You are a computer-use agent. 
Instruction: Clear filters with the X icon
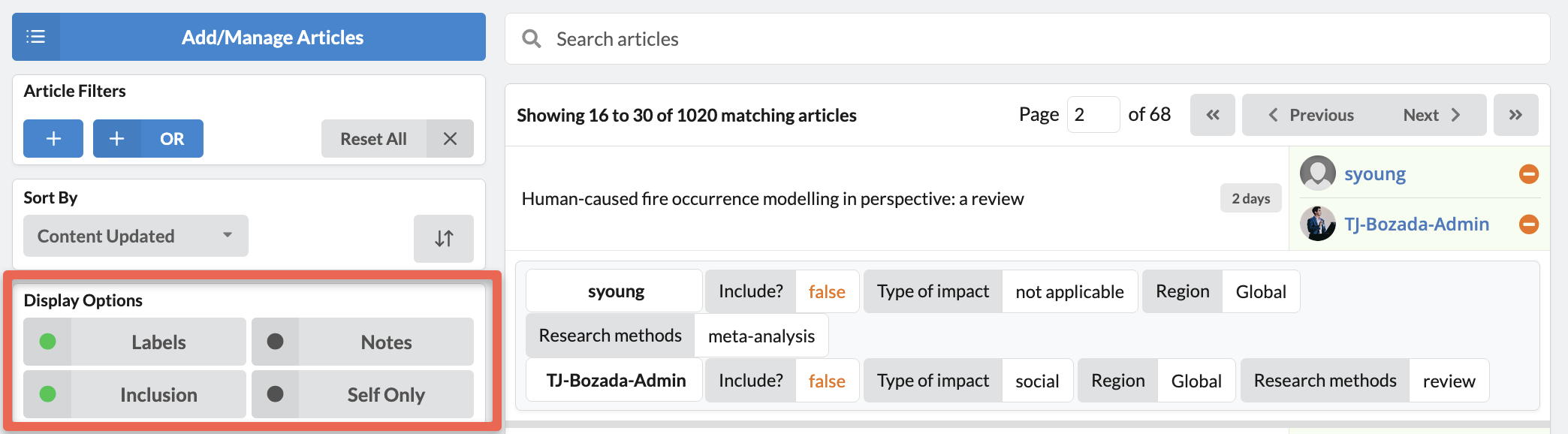coord(450,139)
